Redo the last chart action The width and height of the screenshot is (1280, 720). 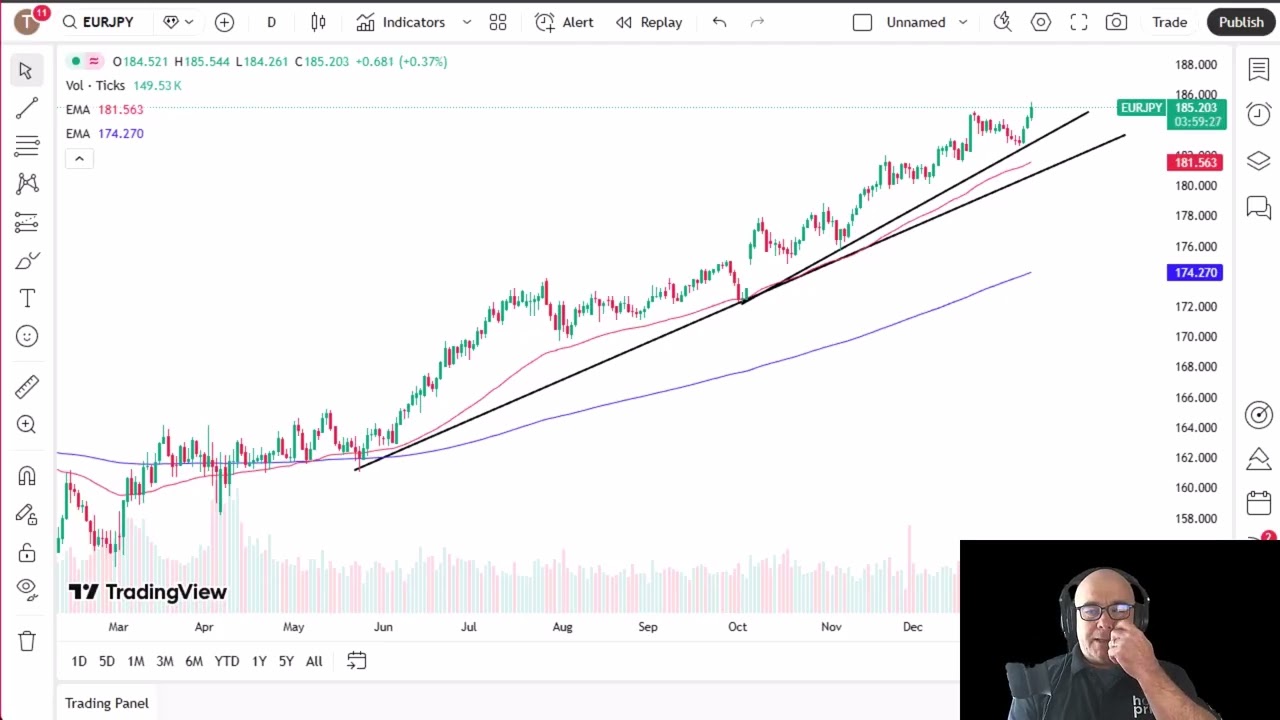[757, 22]
